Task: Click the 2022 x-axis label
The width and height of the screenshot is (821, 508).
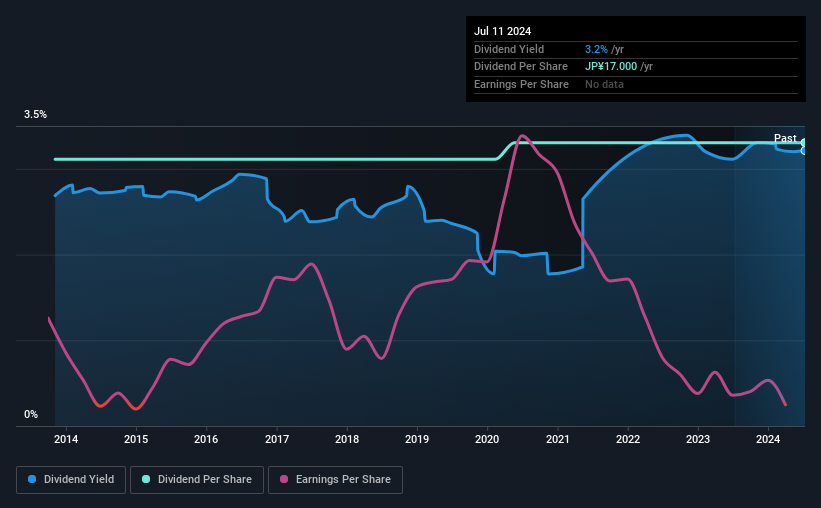Action: pyautogui.click(x=628, y=439)
